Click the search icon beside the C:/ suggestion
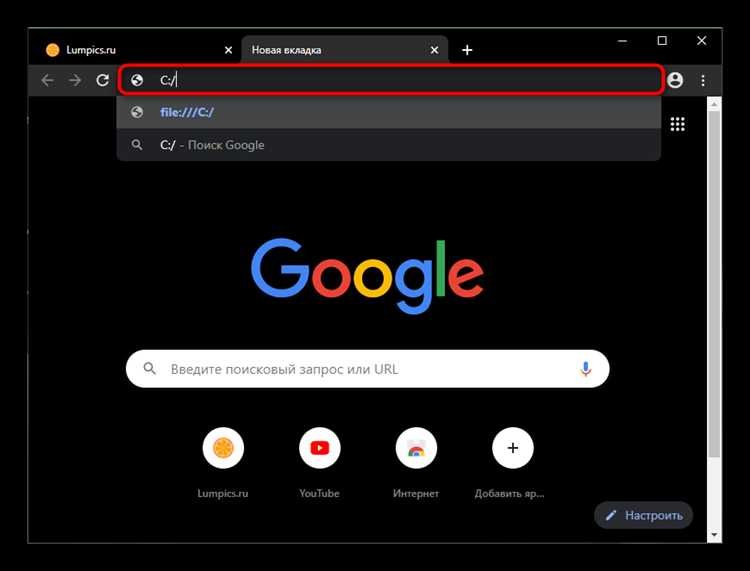 [137, 144]
